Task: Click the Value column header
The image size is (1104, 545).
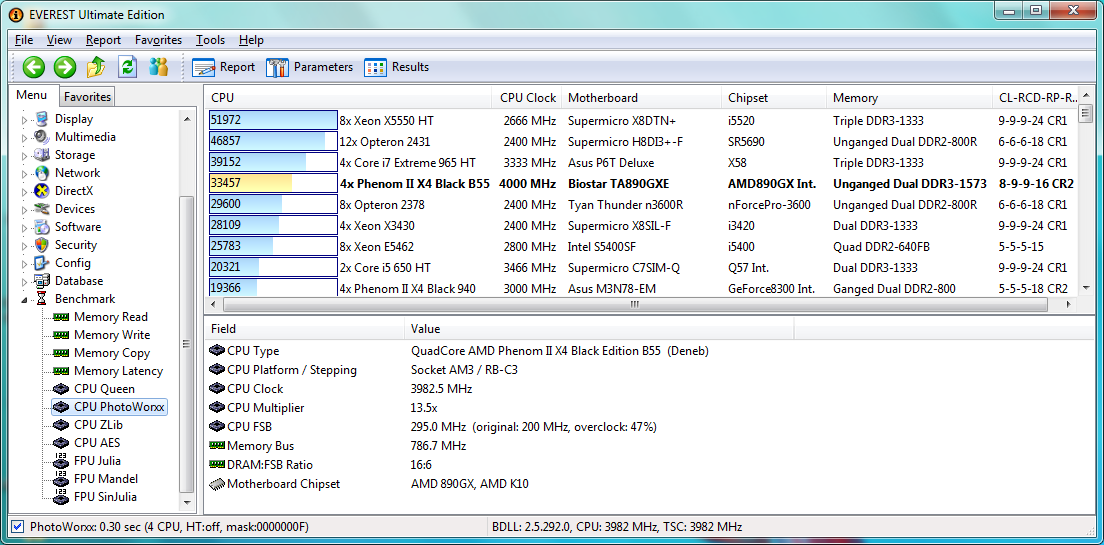Action: point(599,329)
